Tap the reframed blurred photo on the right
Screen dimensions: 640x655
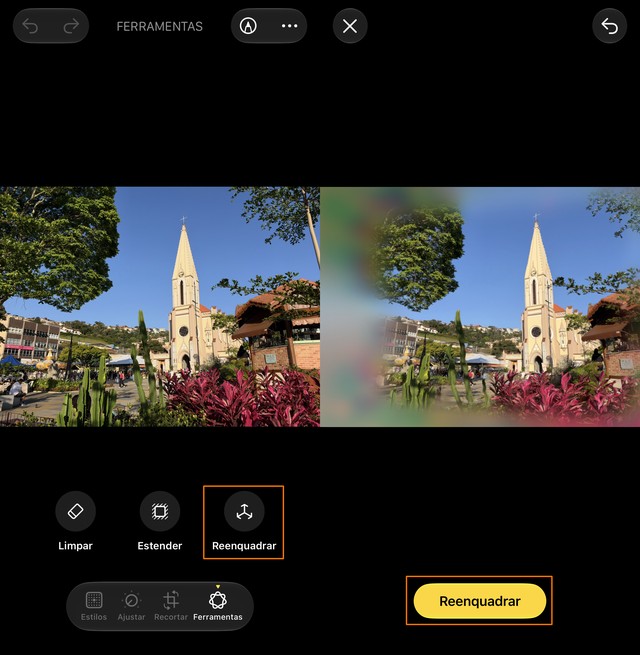click(x=480, y=307)
